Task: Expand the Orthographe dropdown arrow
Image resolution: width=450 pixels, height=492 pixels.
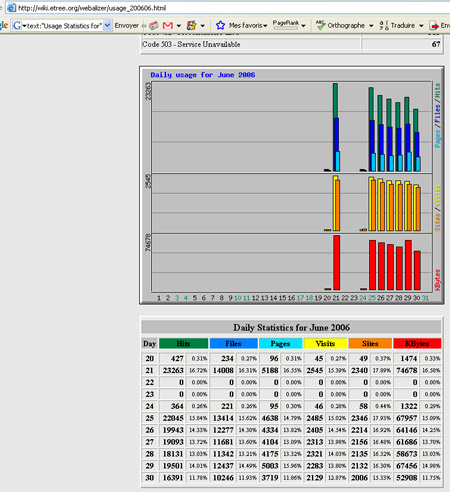Action: coord(371,26)
